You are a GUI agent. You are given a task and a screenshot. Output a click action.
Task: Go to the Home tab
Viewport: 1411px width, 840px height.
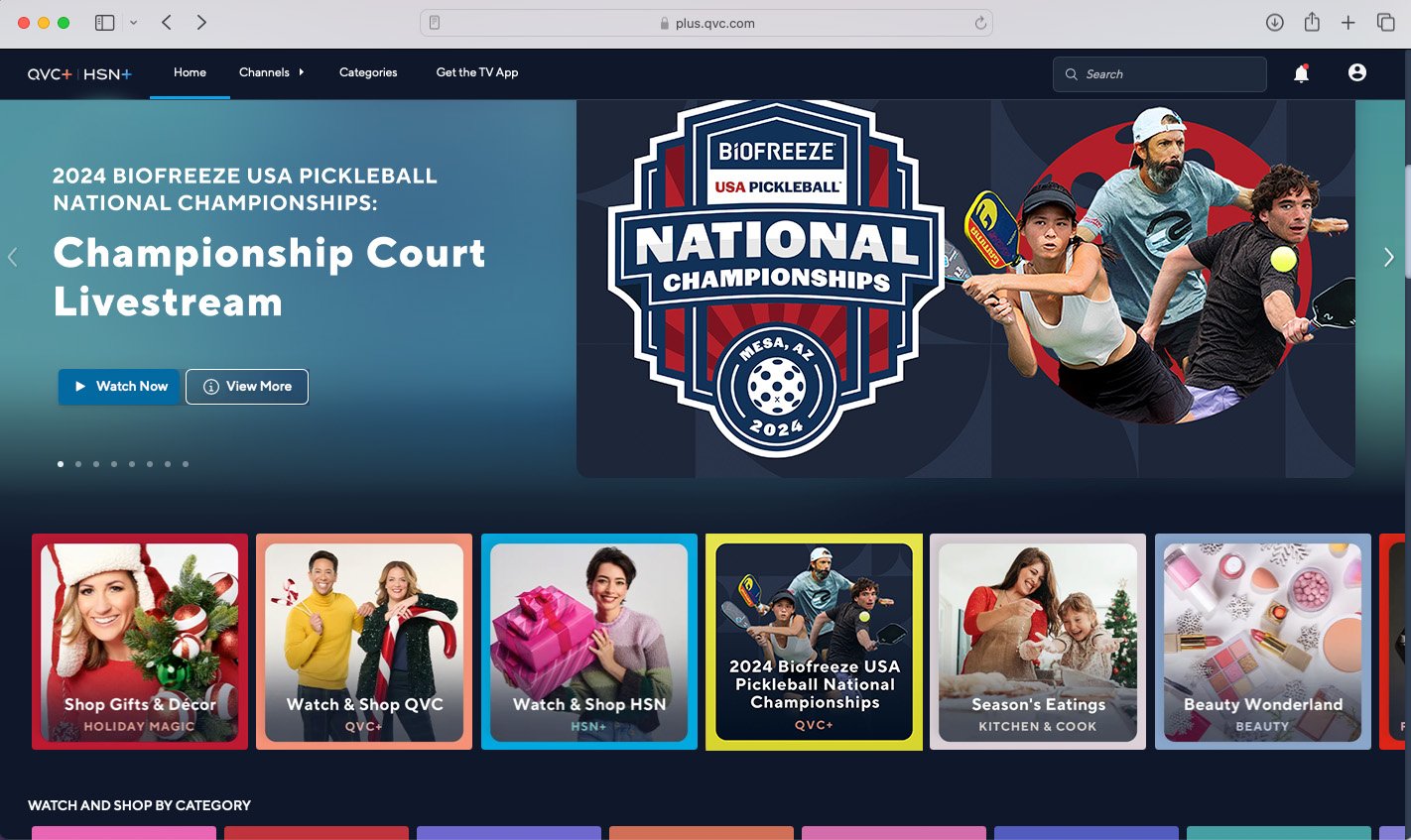(x=190, y=72)
